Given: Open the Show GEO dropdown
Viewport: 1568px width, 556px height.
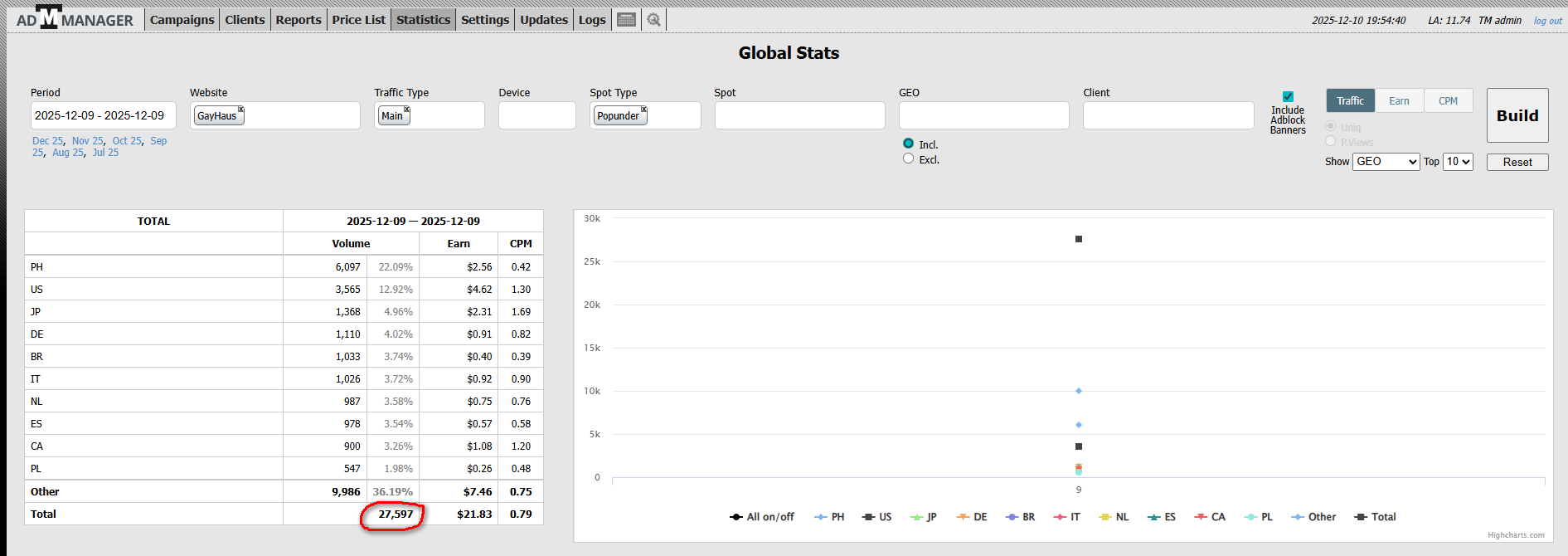Looking at the screenshot, I should click(x=1386, y=162).
